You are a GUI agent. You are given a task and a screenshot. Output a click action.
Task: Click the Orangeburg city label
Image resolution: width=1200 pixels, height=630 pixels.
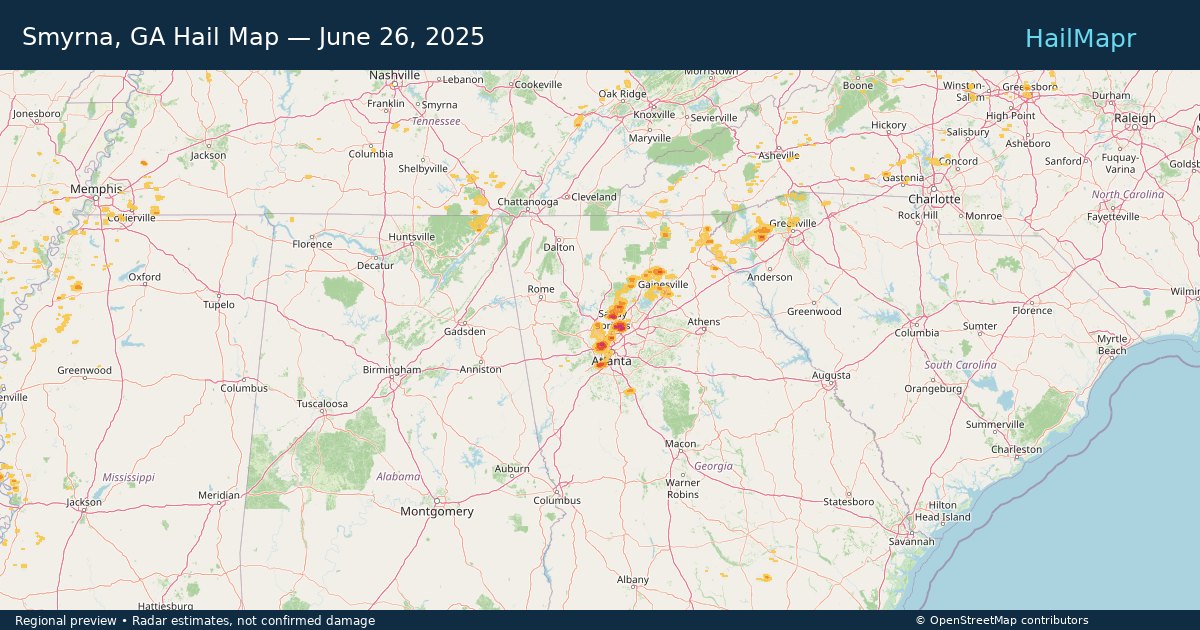point(933,389)
